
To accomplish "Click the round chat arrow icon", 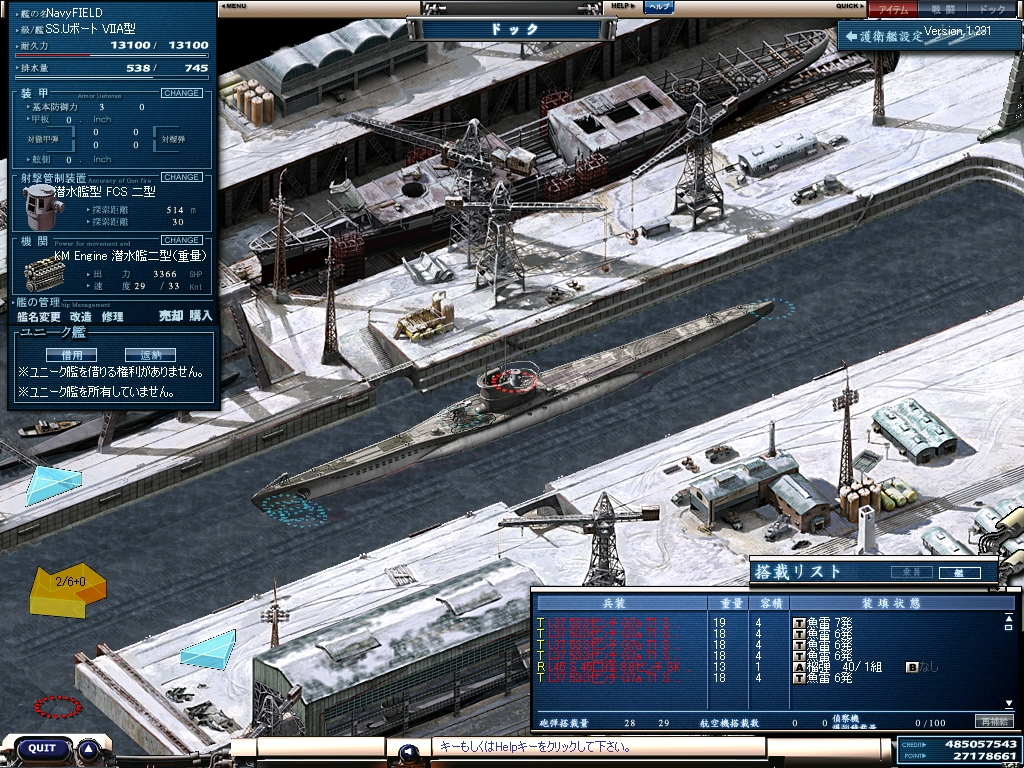I will [x=409, y=754].
